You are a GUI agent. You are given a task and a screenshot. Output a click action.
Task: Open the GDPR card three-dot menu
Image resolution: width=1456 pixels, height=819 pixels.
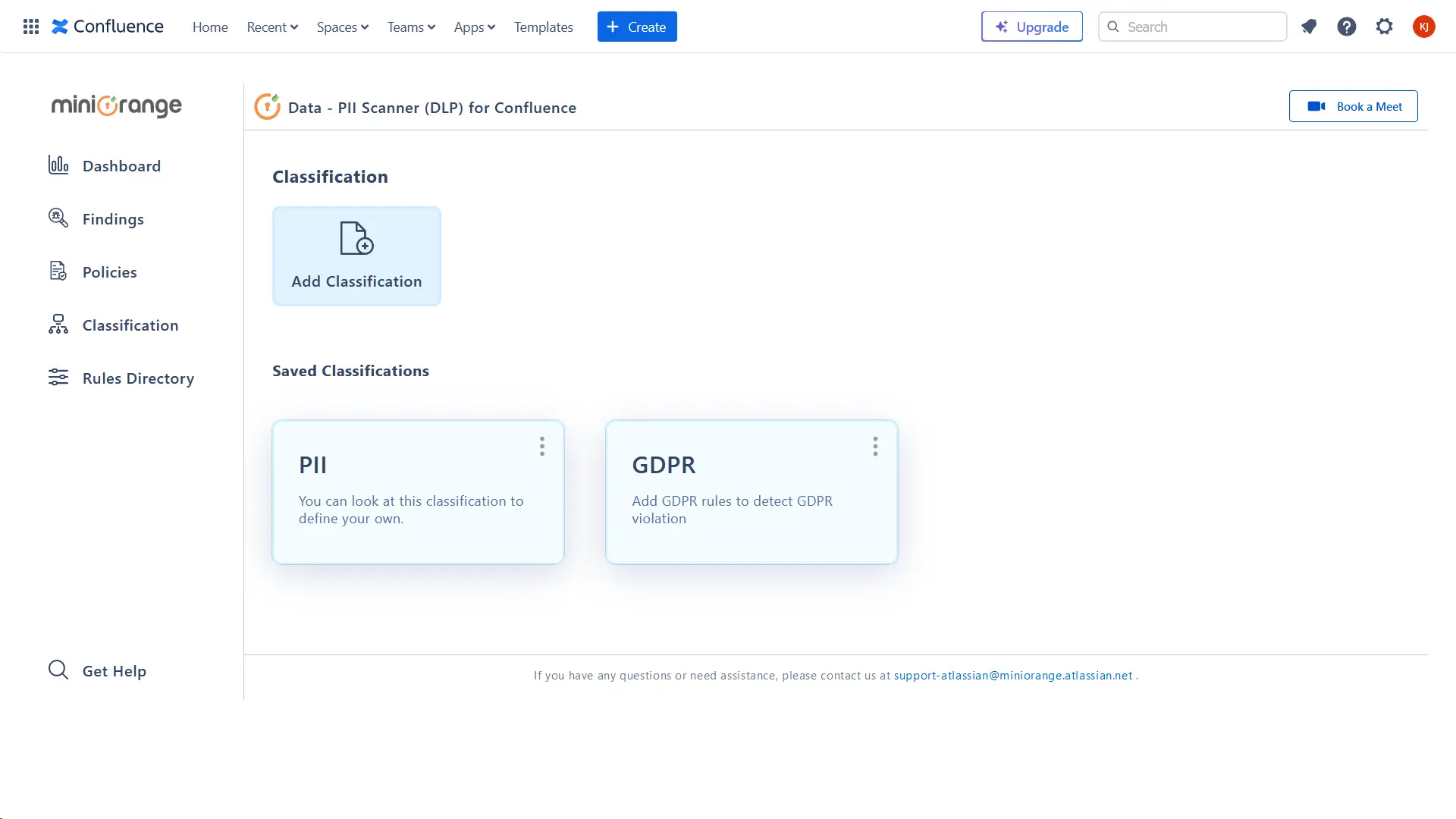875,446
